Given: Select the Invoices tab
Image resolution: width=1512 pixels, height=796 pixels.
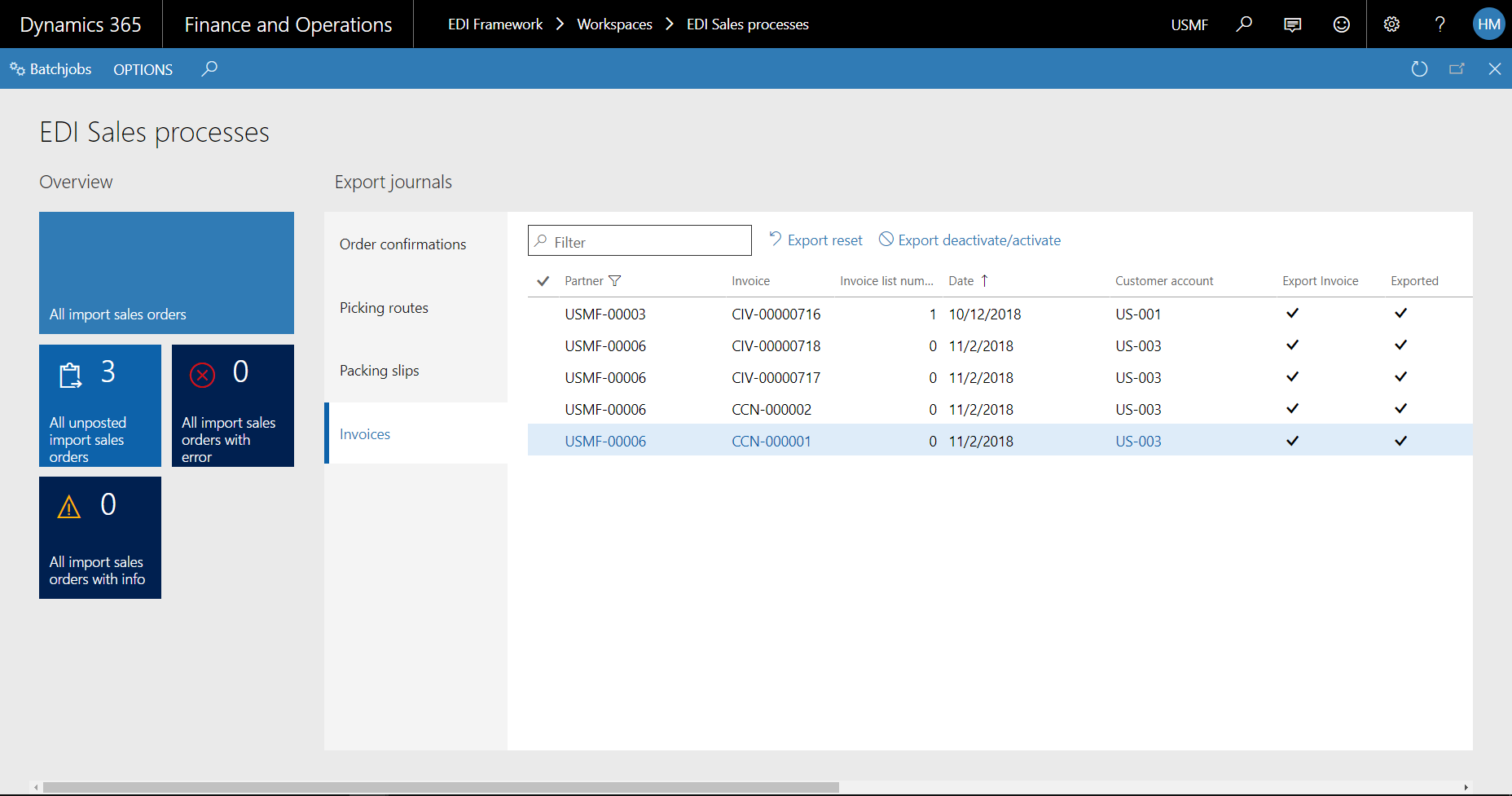Looking at the screenshot, I should (415, 433).
